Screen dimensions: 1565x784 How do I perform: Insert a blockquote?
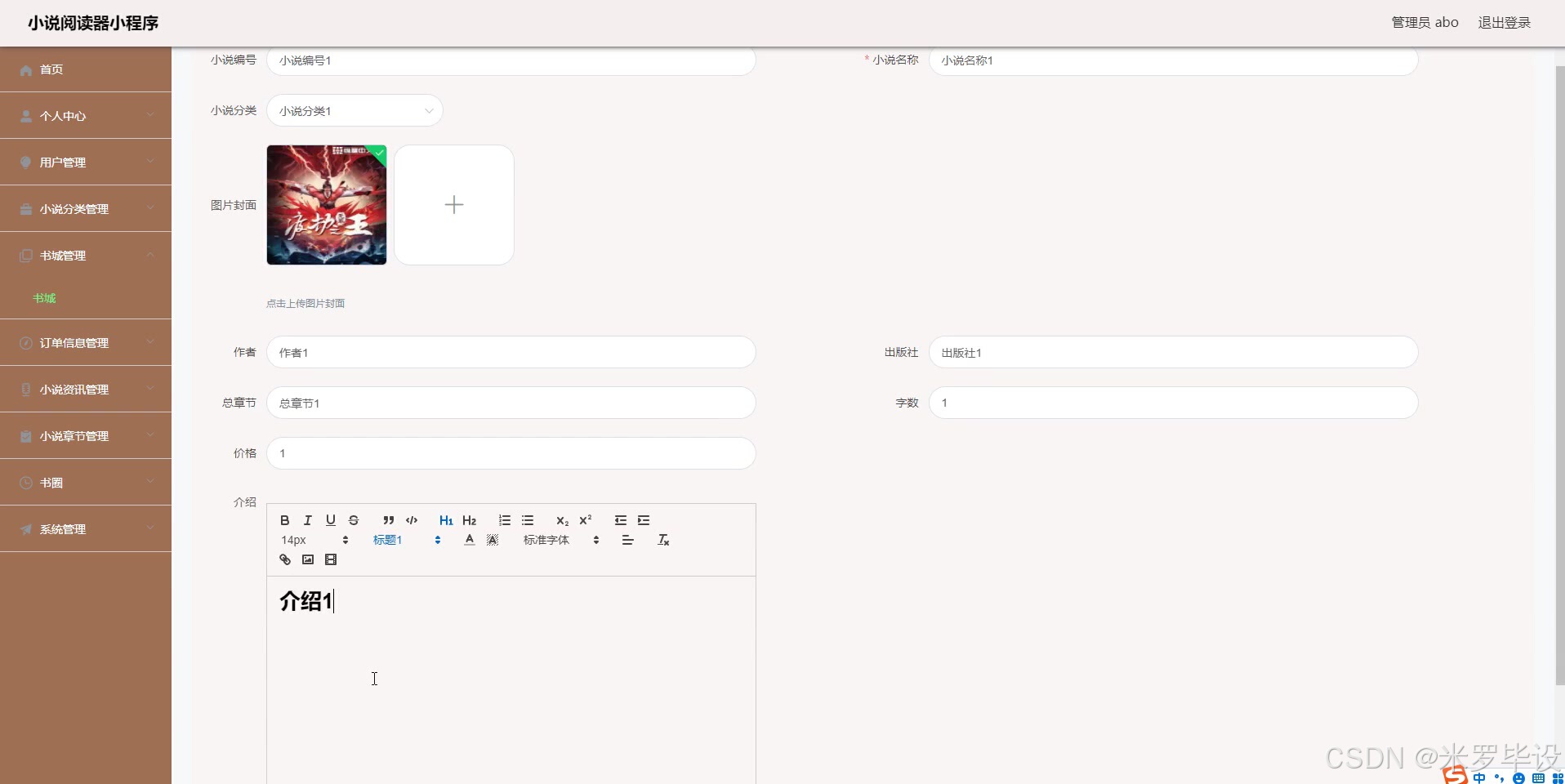click(x=389, y=520)
